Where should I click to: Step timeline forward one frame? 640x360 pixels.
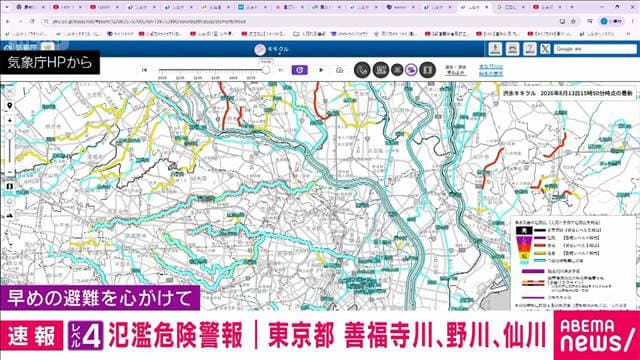pos(281,70)
